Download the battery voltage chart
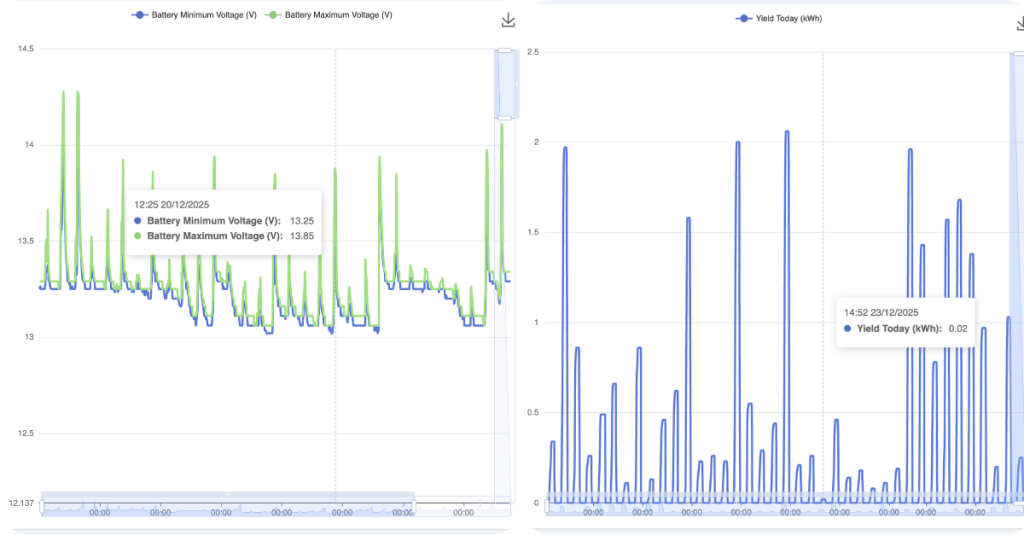 [x=507, y=21]
